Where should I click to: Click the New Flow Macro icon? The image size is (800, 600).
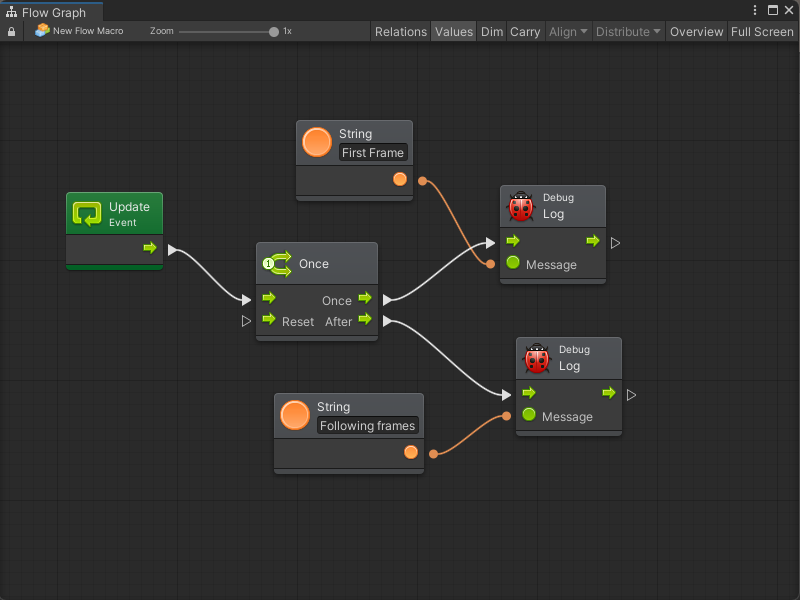(42, 31)
